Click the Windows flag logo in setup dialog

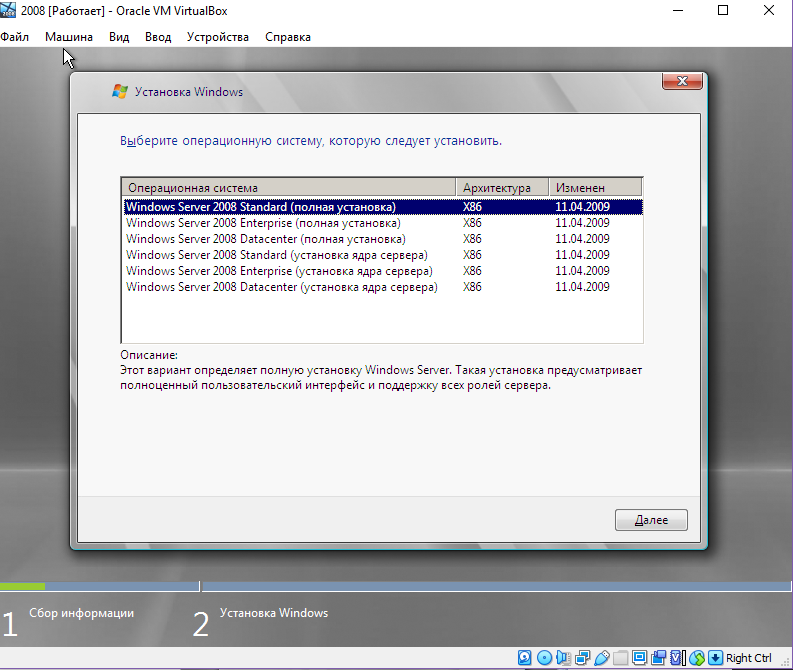(120, 92)
